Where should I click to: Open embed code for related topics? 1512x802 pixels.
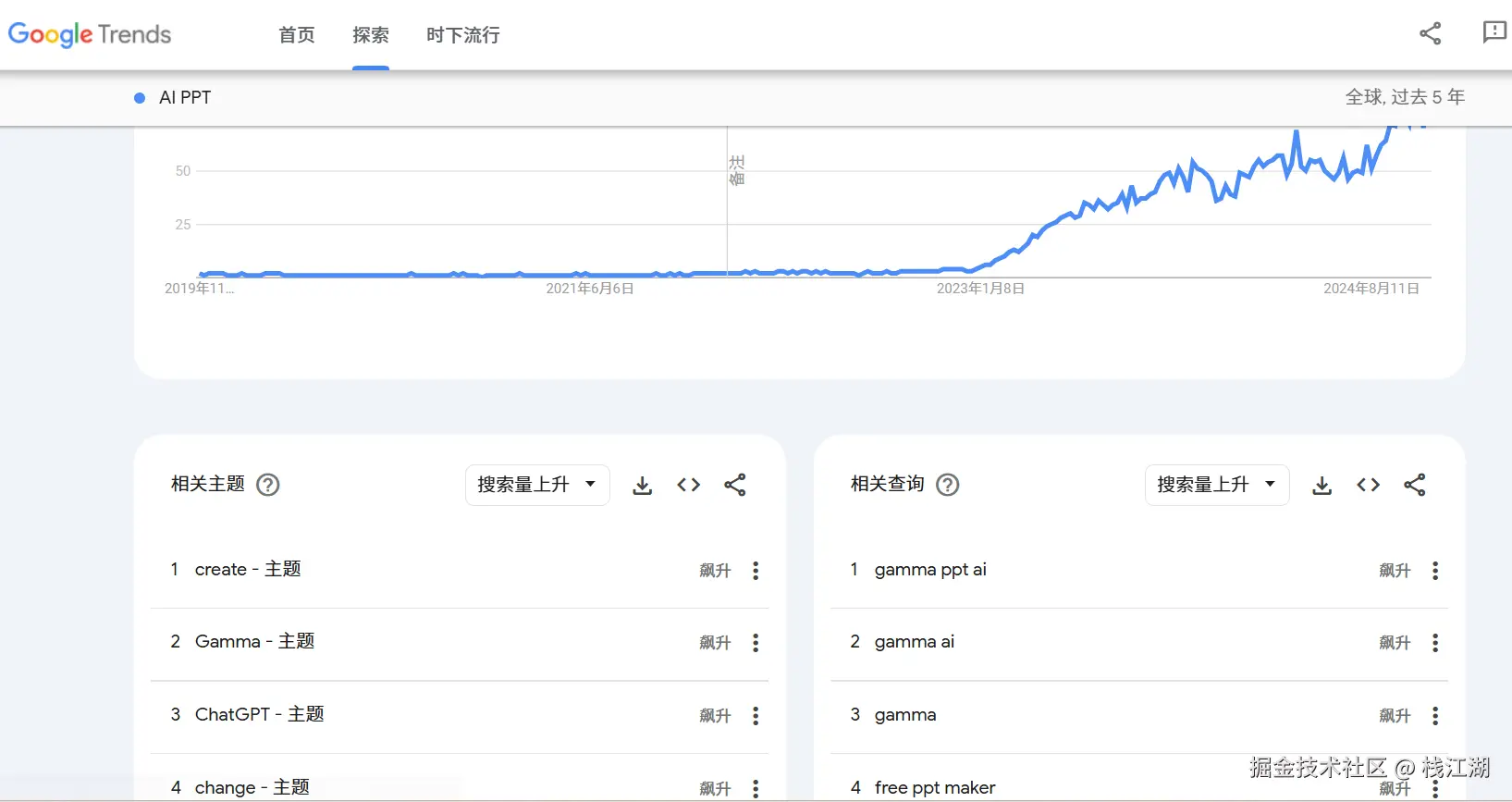tap(688, 486)
